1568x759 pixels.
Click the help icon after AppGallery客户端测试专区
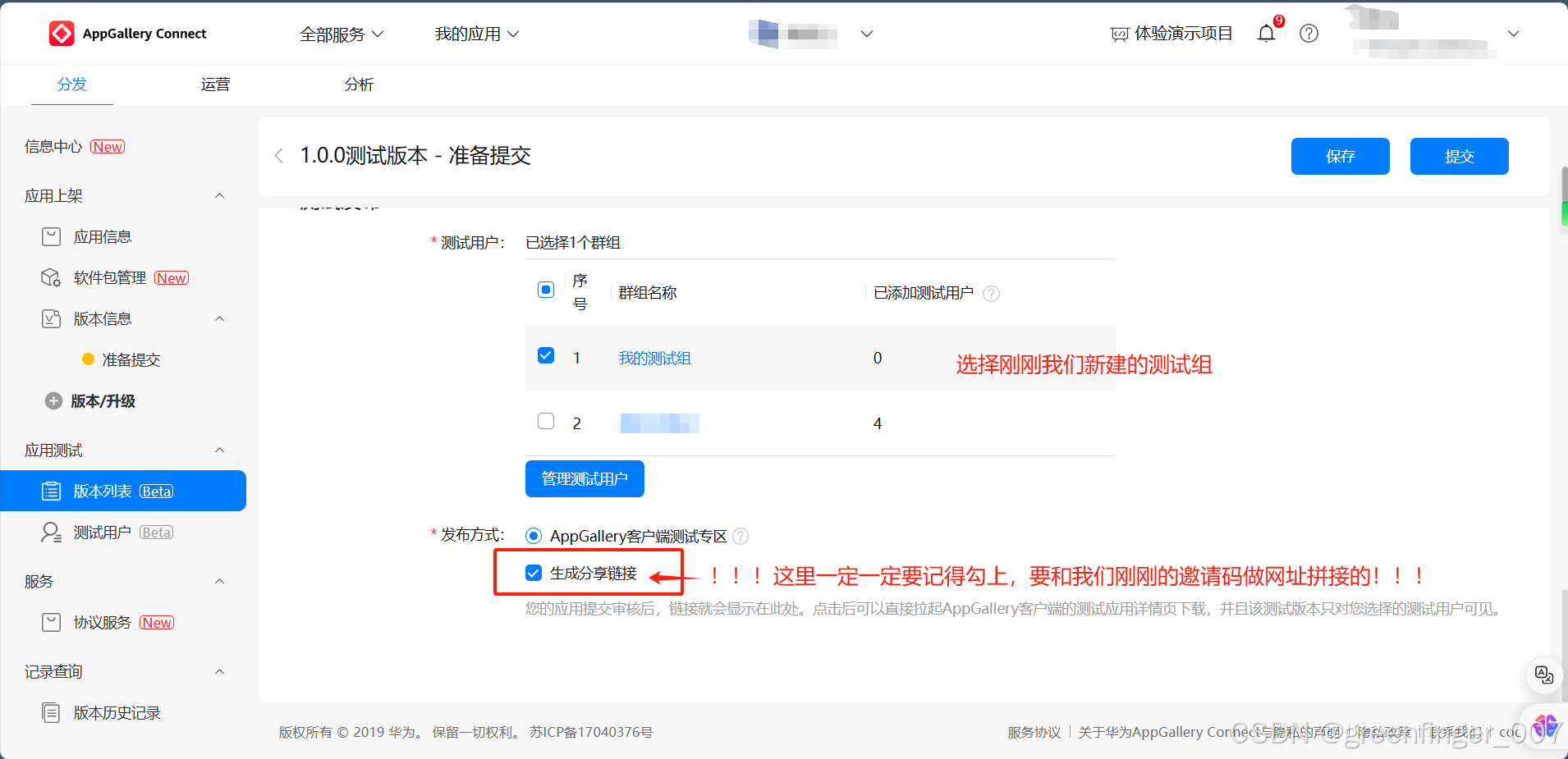(x=740, y=537)
